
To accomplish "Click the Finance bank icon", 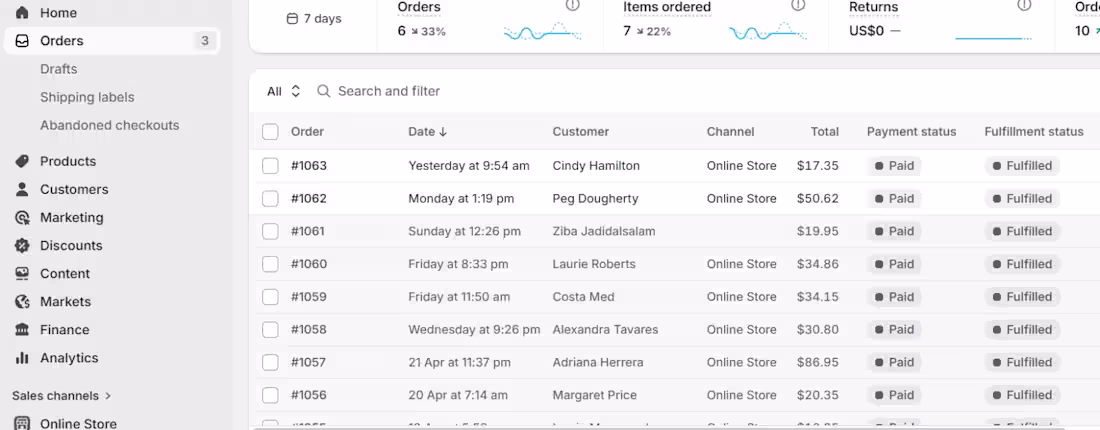I will click(x=22, y=330).
